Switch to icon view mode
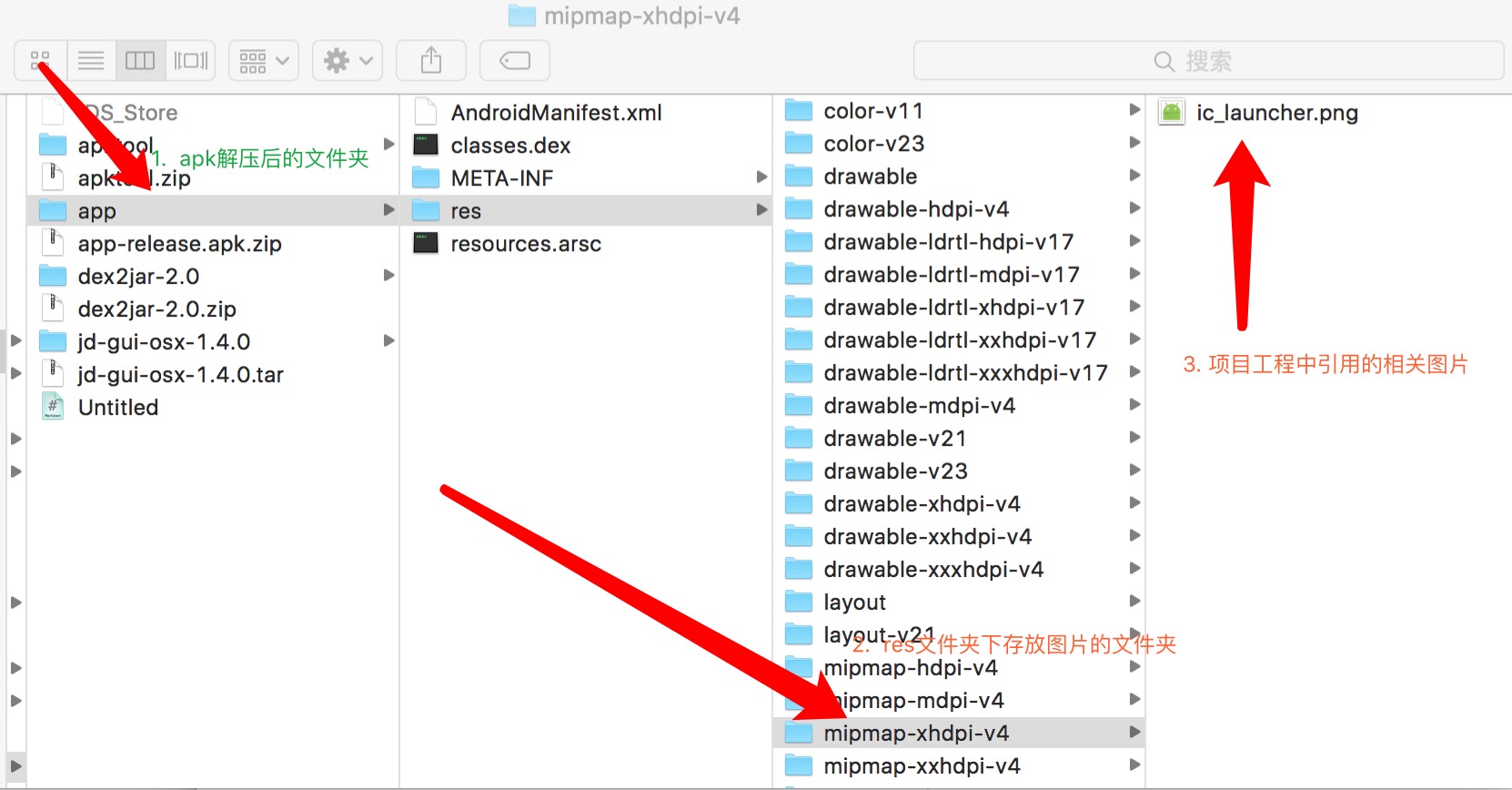 [40, 60]
